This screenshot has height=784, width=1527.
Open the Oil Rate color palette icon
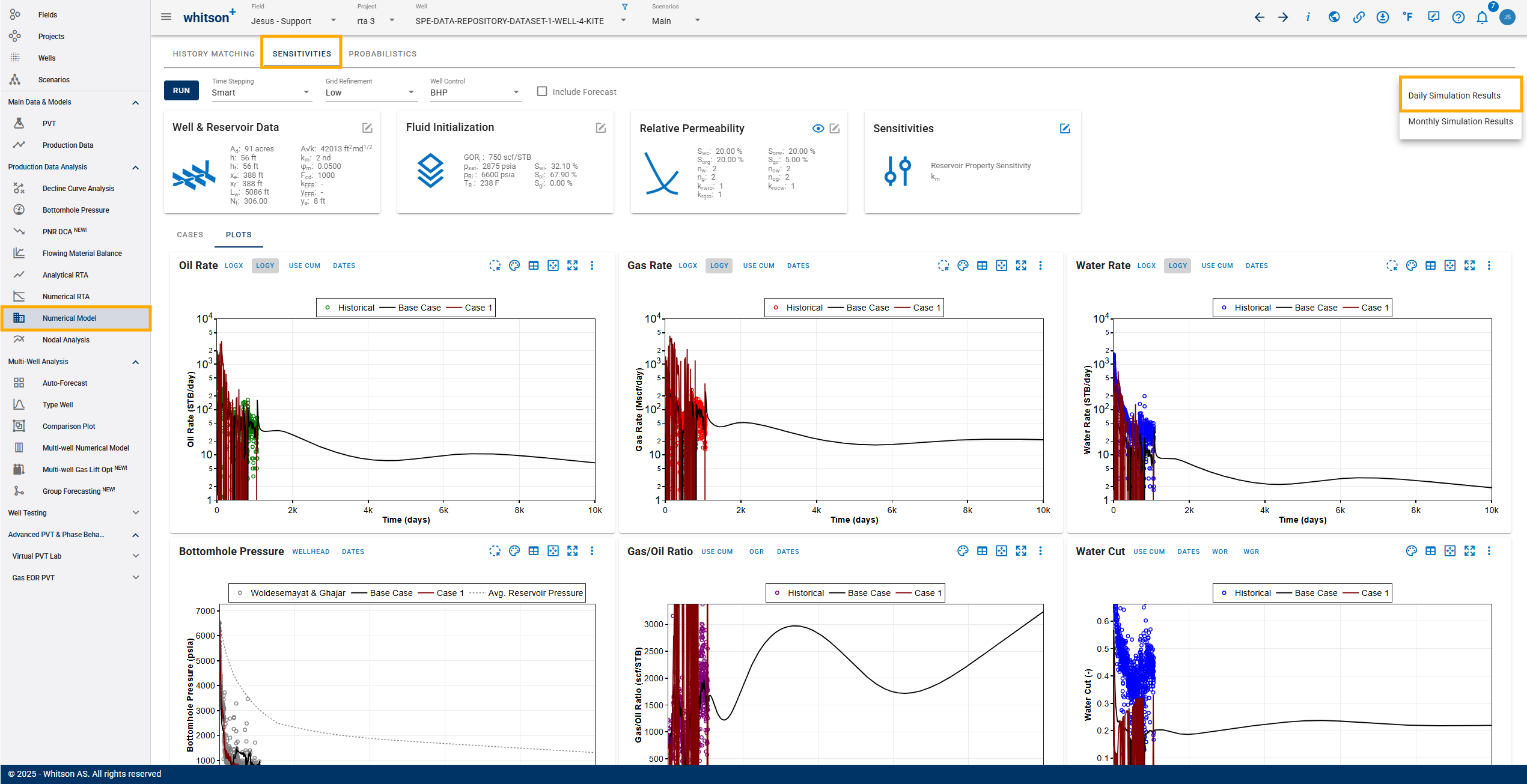pos(514,266)
